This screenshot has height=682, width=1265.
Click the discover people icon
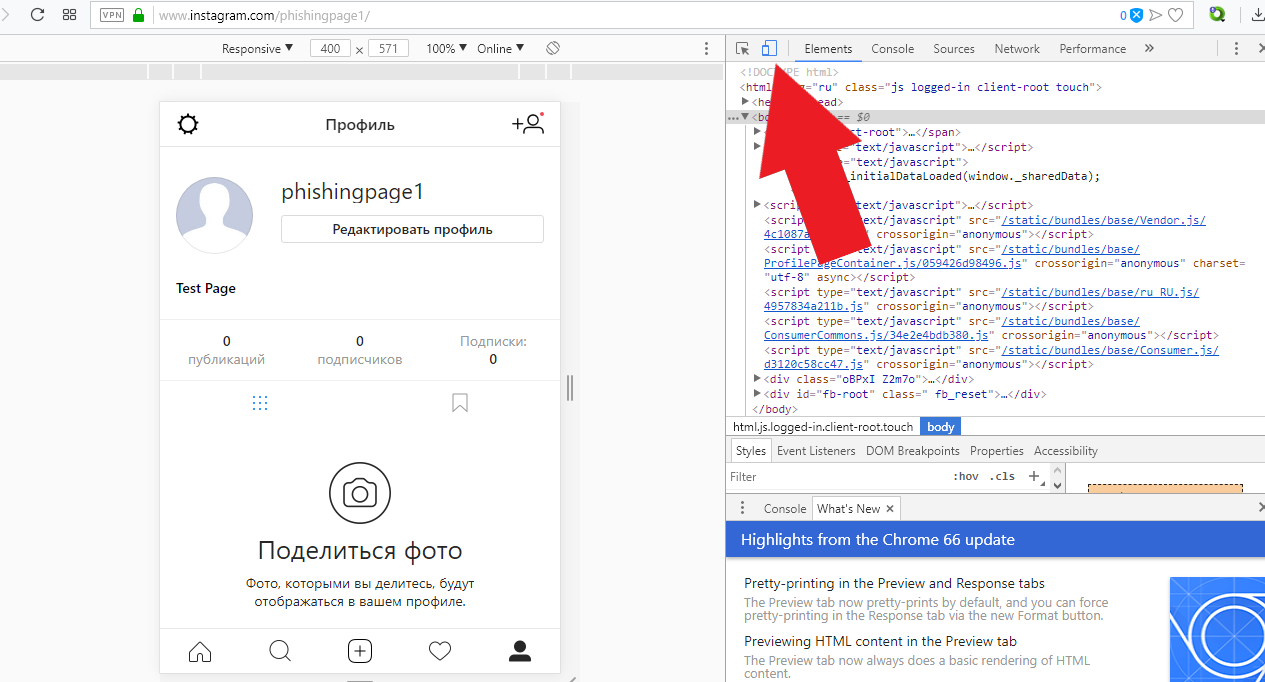[x=527, y=124]
